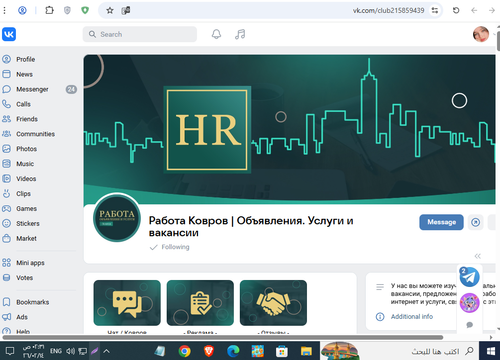This screenshot has height=360, width=500.
Task: Toggle the Following subscription status
Action: 170,247
